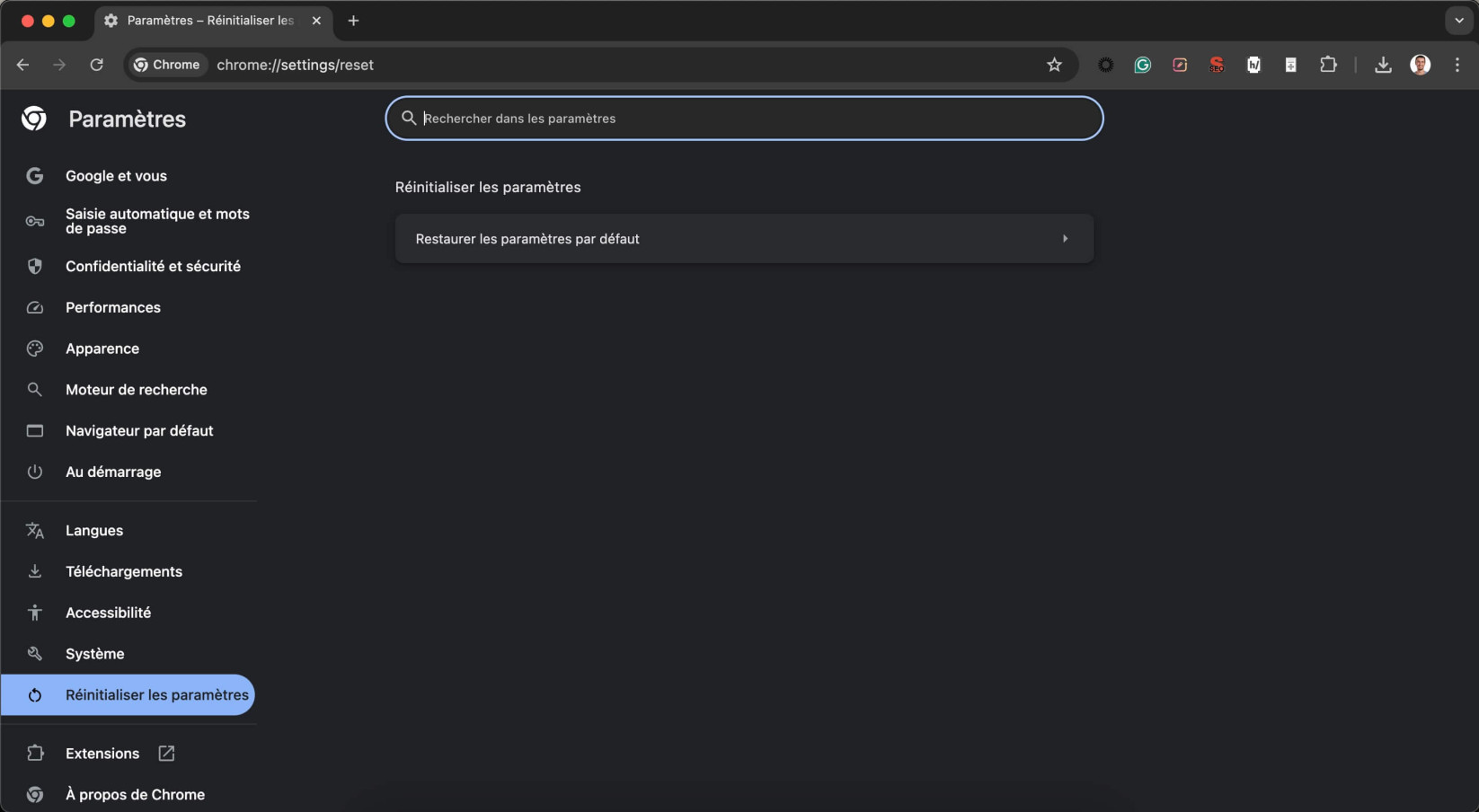Open the calculator-style extension icon
The width and height of the screenshot is (1479, 812).
[1290, 65]
